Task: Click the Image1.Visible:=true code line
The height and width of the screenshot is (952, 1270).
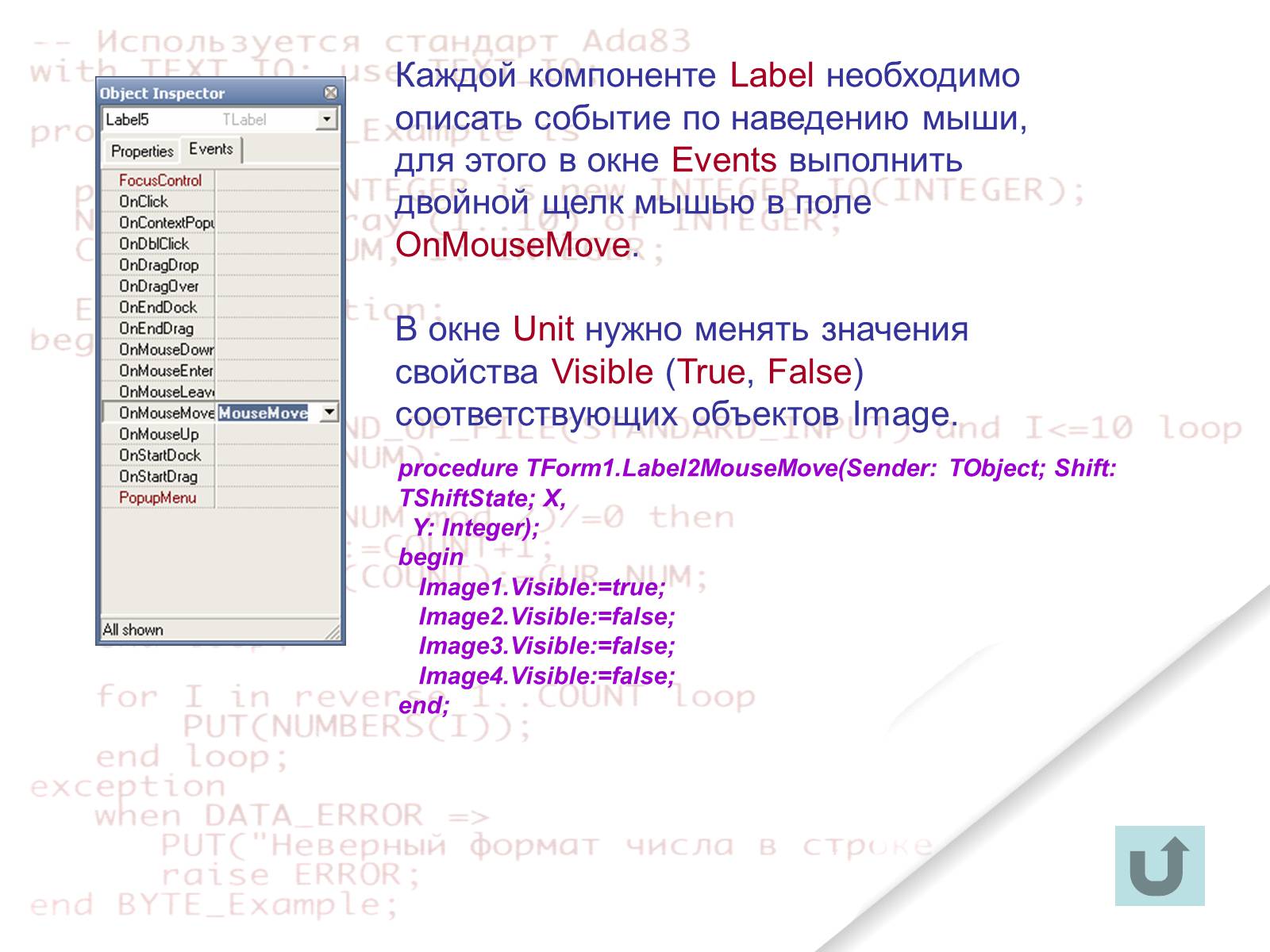Action: click(542, 587)
